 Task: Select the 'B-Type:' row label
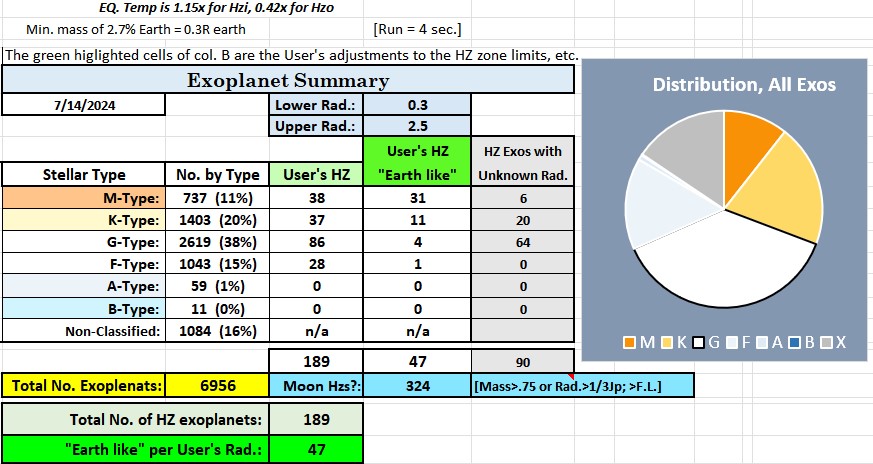[x=84, y=309]
